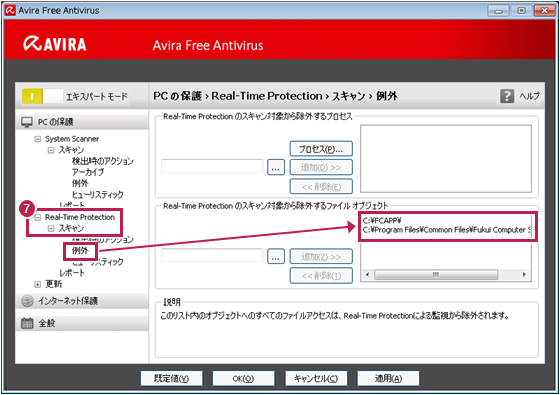Minimize the Avira Free Antivirus window

click(x=498, y=11)
